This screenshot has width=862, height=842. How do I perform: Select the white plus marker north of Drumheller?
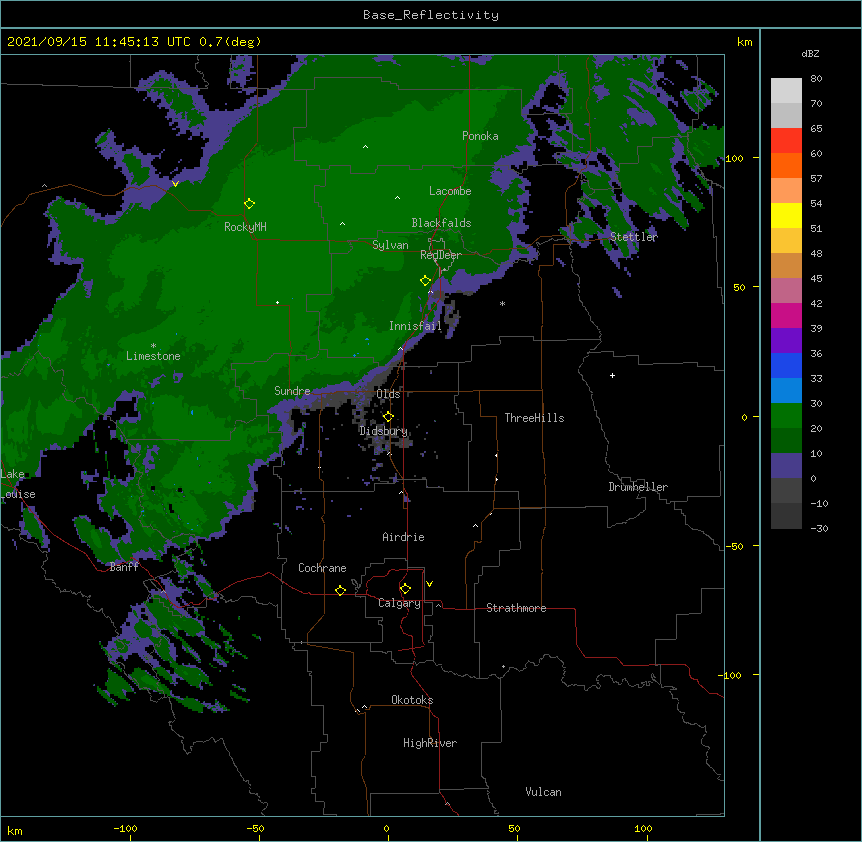[x=612, y=375]
